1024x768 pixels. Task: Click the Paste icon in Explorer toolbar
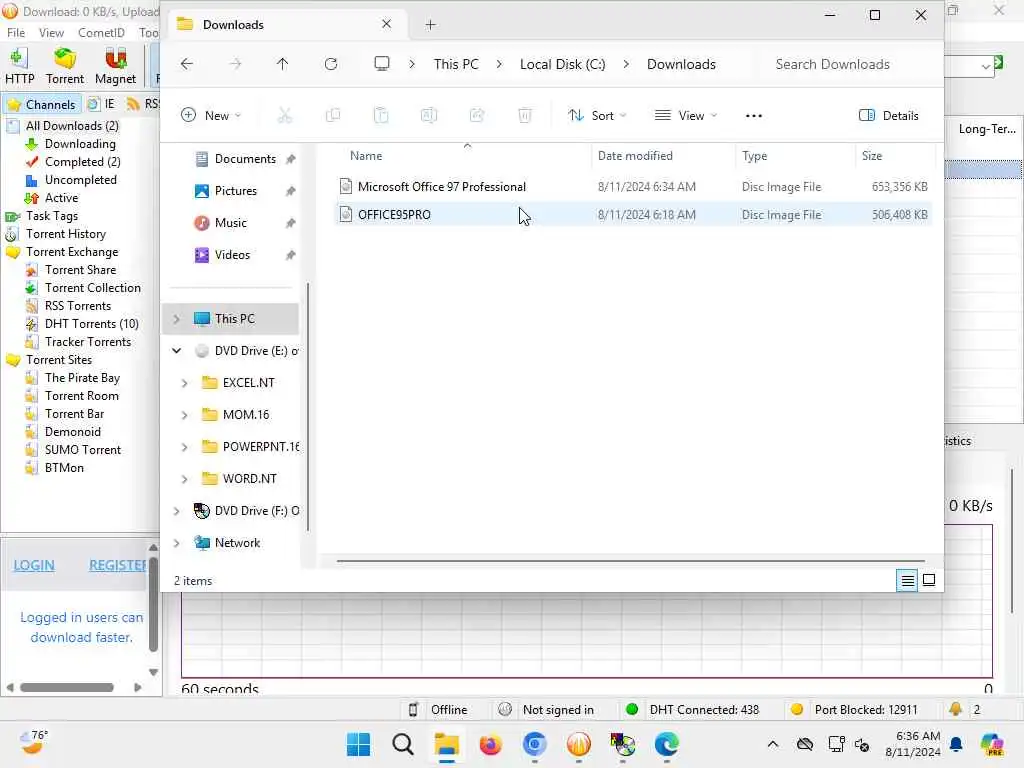pyautogui.click(x=381, y=116)
